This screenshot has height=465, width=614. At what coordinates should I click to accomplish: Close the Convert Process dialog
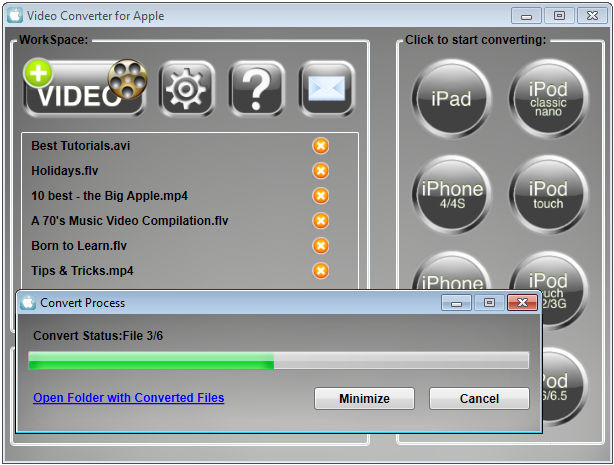[522, 302]
